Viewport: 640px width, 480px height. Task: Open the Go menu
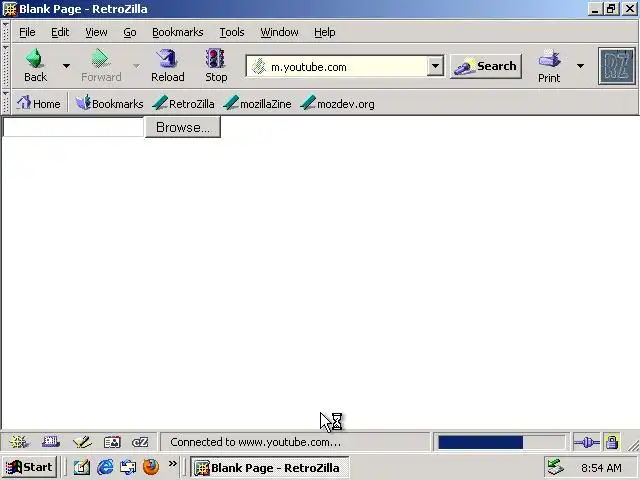[130, 32]
